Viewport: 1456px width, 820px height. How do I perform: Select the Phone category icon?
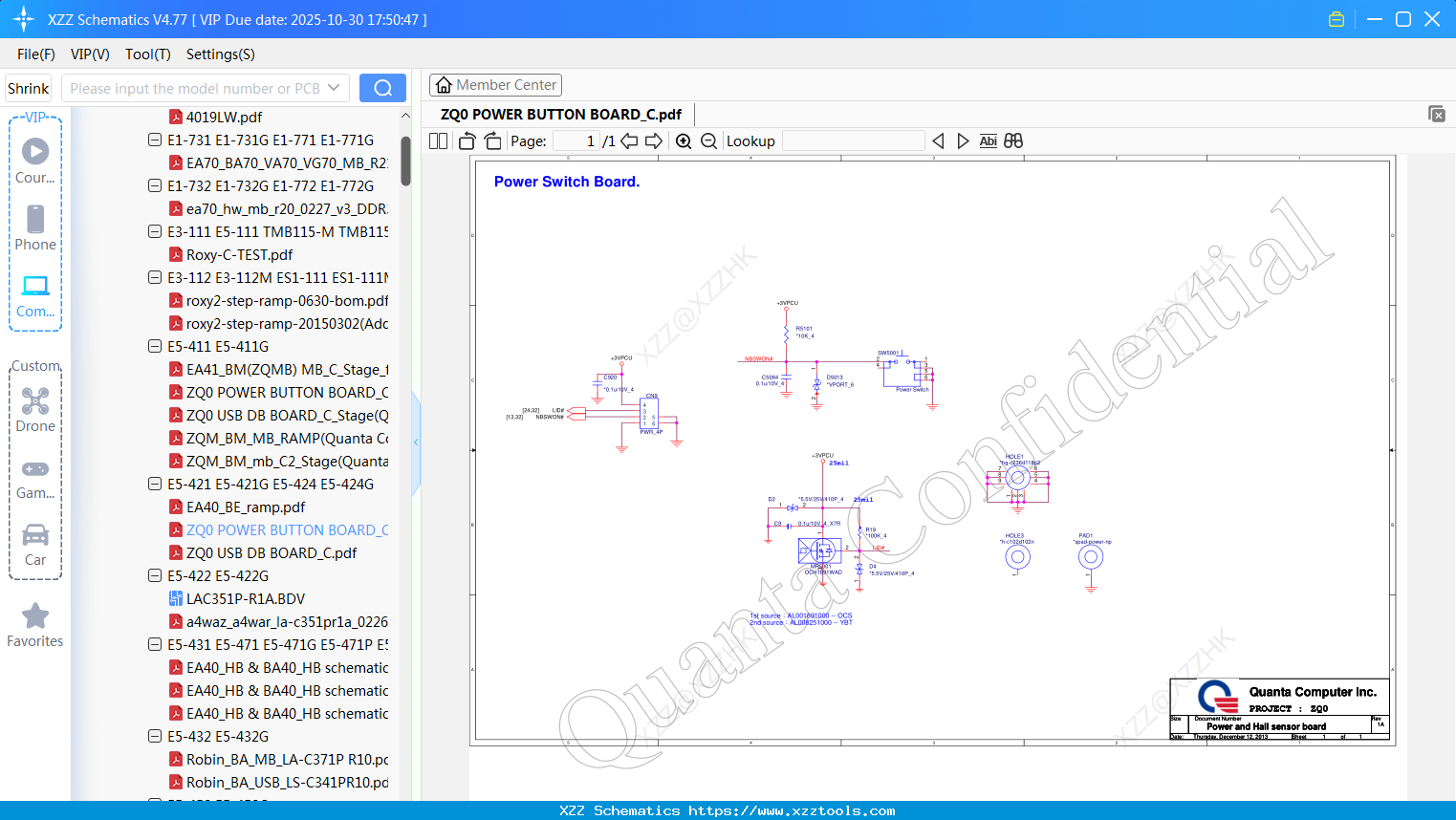pos(35,227)
